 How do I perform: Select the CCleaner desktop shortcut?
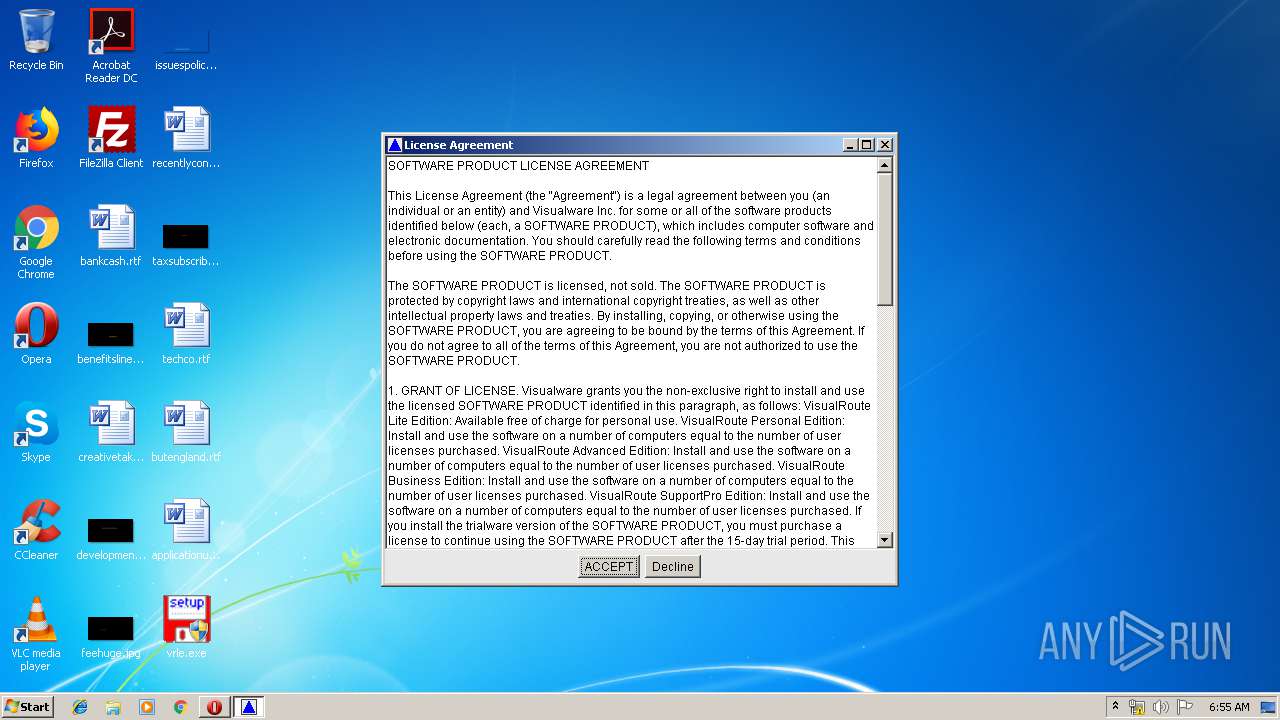coord(36,530)
